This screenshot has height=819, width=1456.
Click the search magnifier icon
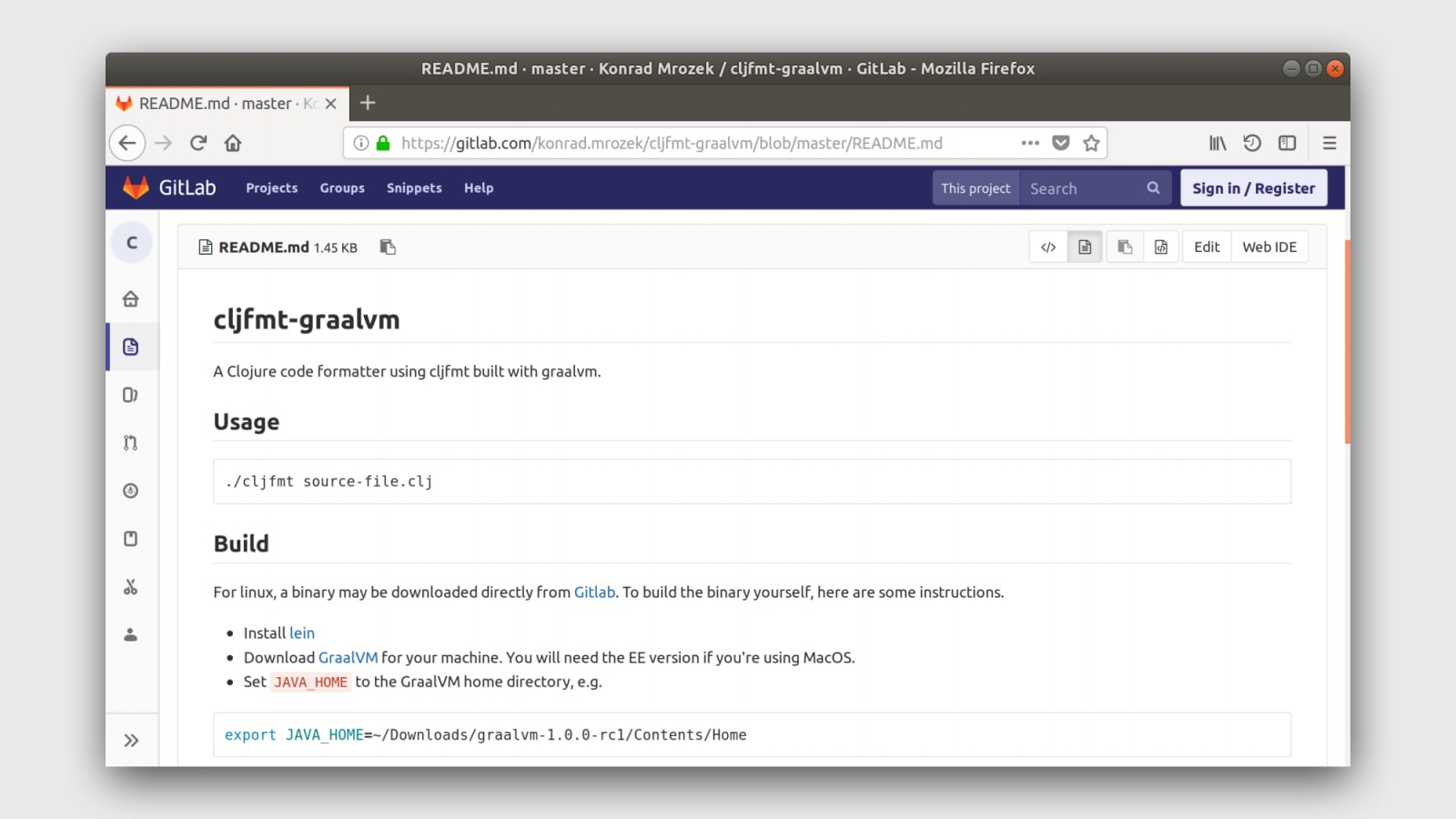click(x=1153, y=187)
